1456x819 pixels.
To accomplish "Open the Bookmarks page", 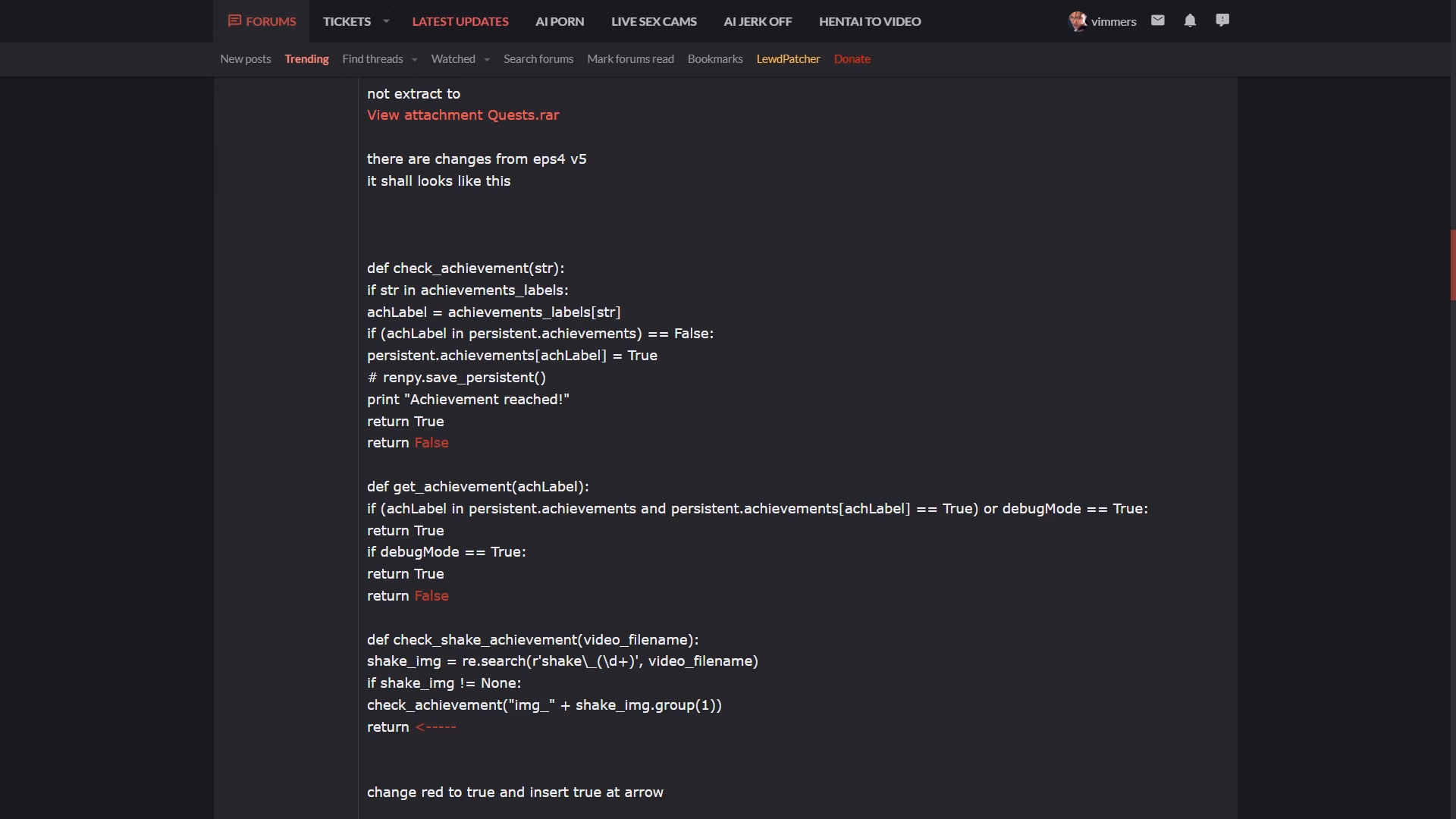I will [x=715, y=59].
